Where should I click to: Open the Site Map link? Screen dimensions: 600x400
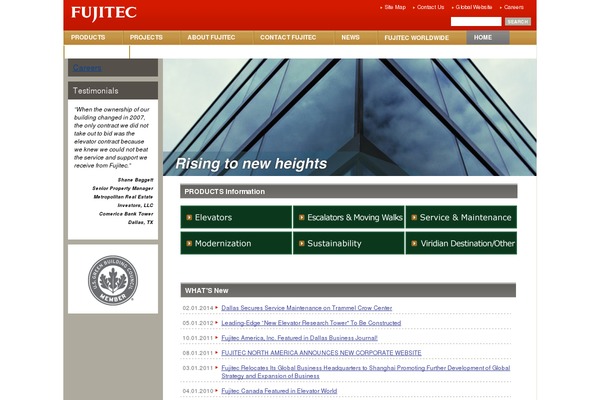point(395,7)
